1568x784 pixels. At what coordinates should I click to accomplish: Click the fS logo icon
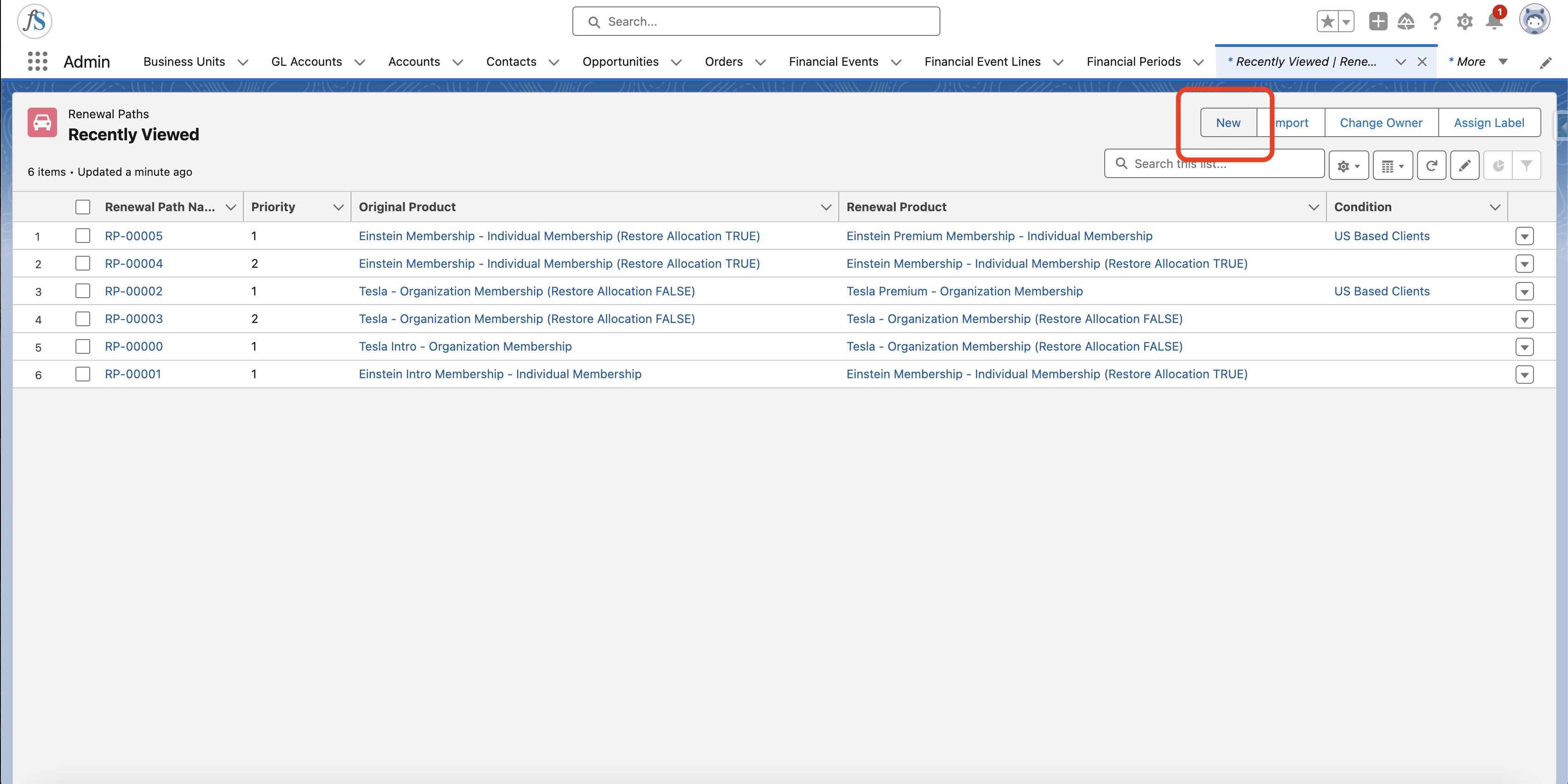point(35,21)
